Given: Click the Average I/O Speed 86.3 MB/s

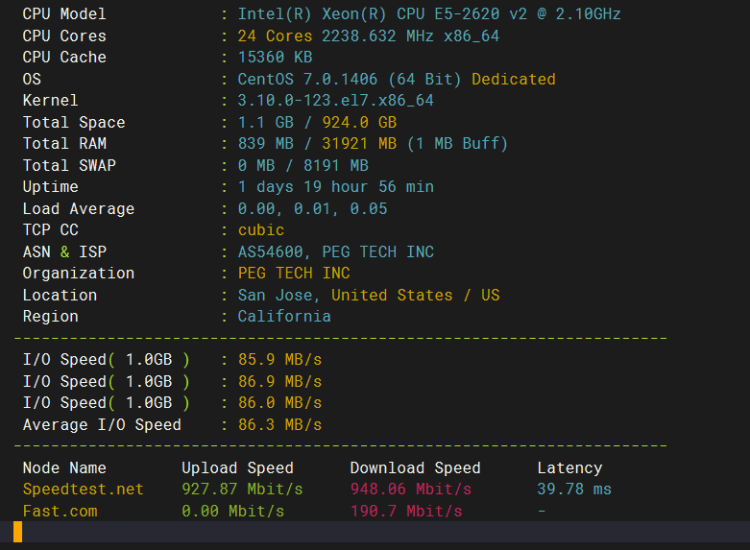Looking at the screenshot, I should [x=279, y=425].
